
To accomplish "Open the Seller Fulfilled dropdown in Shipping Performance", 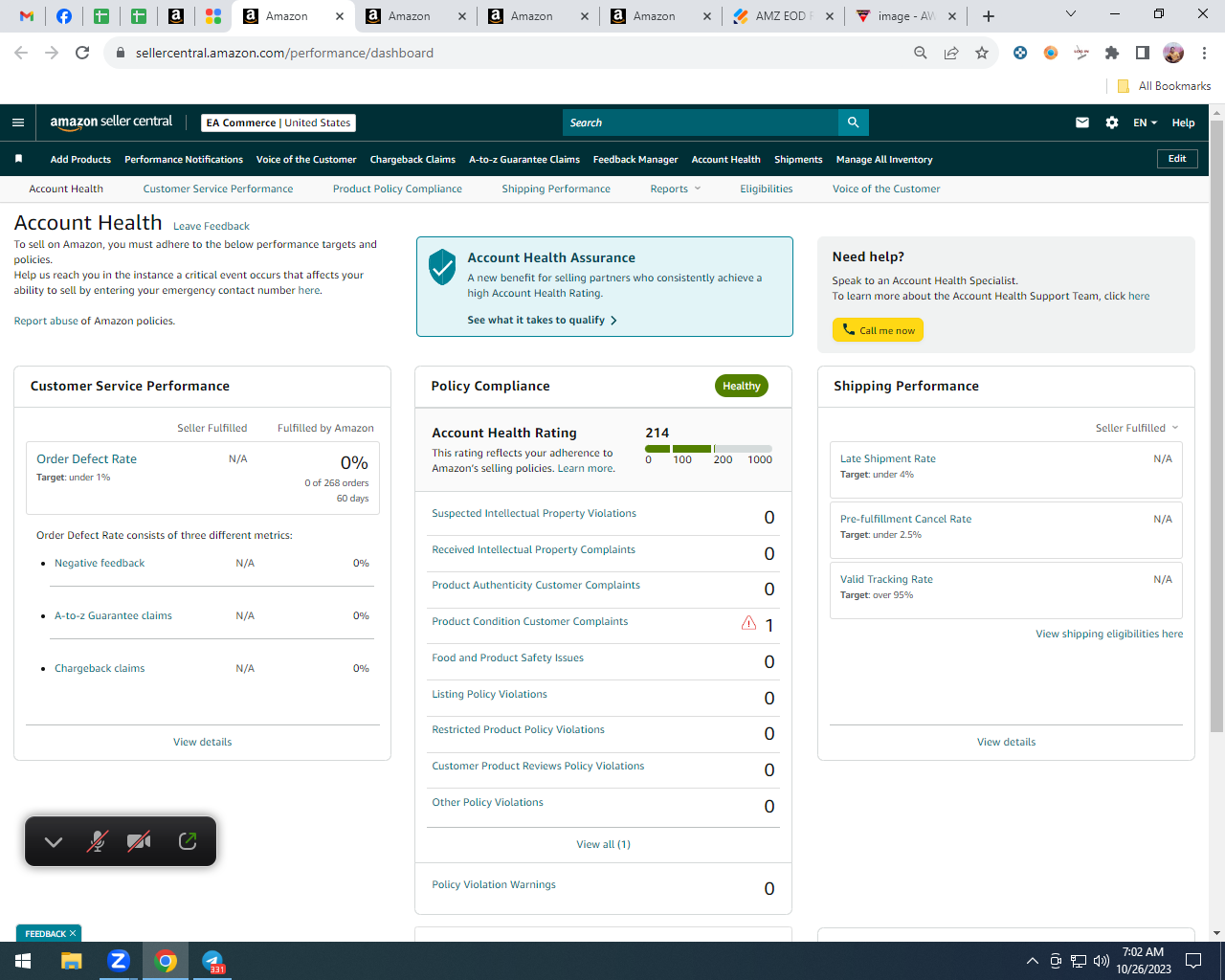I will (x=1137, y=428).
